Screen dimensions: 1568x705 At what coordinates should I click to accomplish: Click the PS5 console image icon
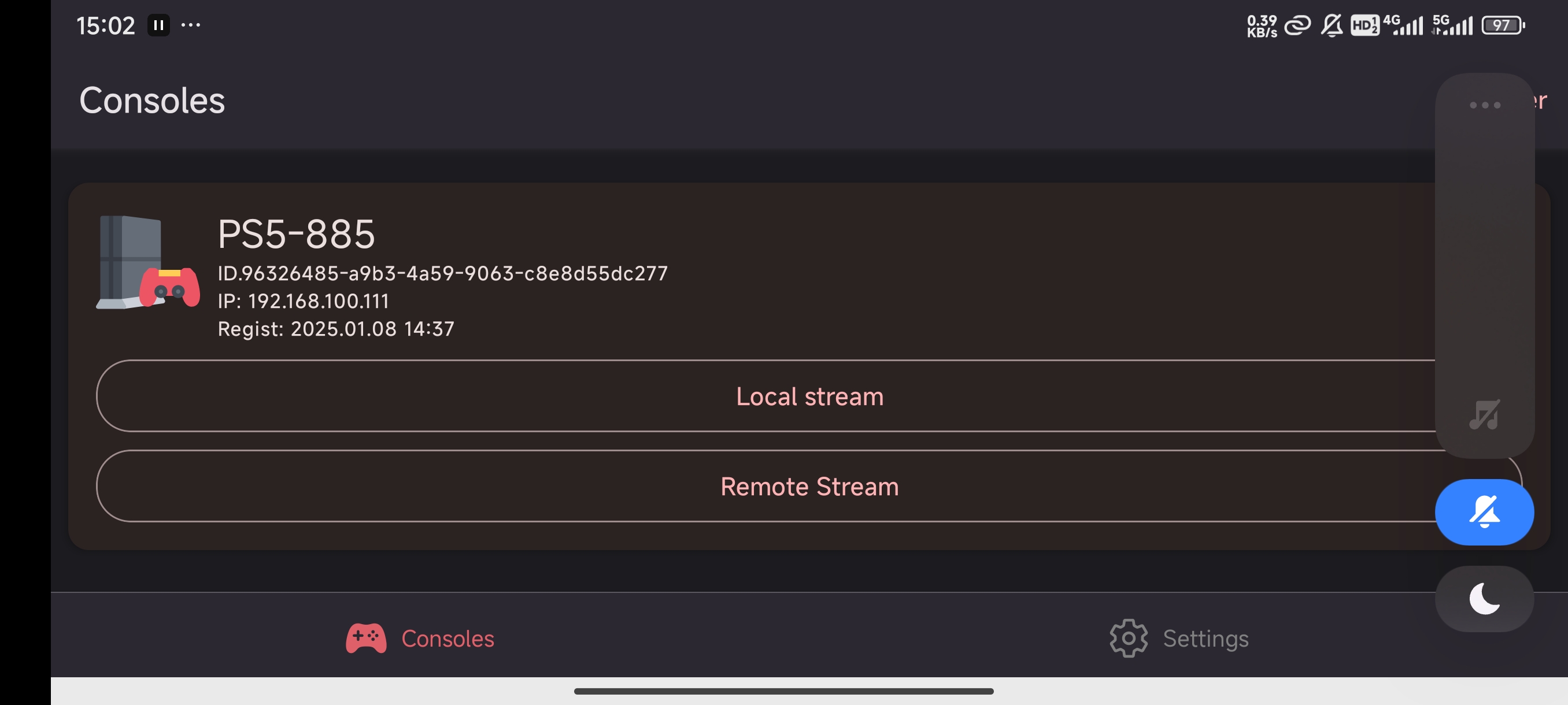pyautogui.click(x=148, y=262)
